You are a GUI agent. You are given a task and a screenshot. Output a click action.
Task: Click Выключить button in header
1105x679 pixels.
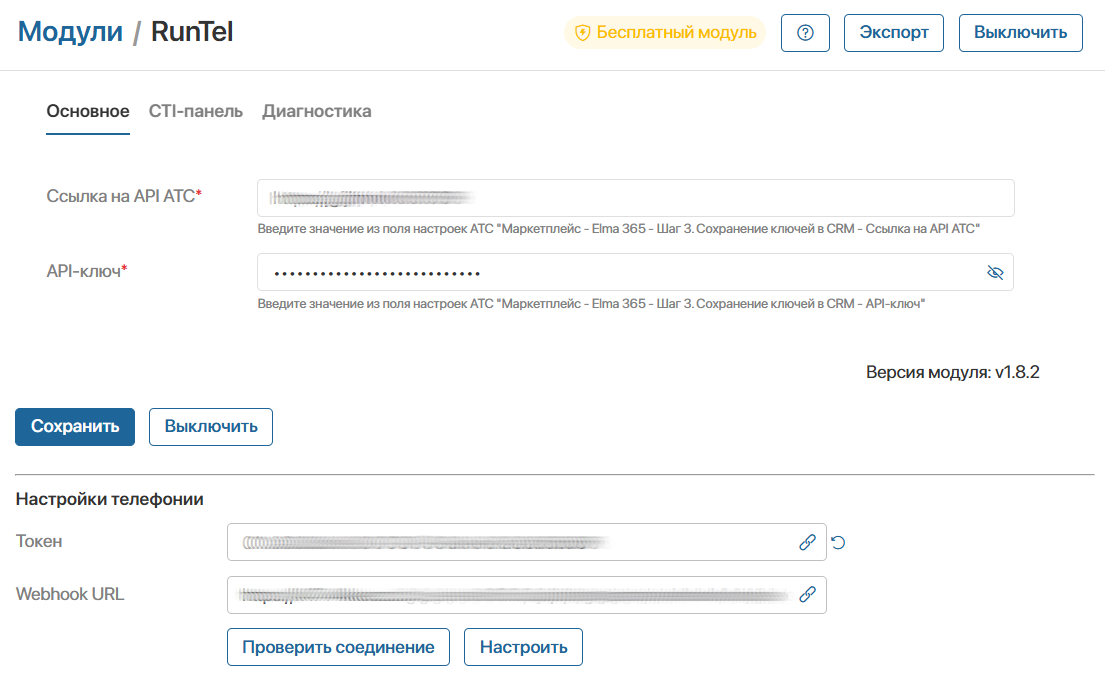pyautogui.click(x=1020, y=33)
